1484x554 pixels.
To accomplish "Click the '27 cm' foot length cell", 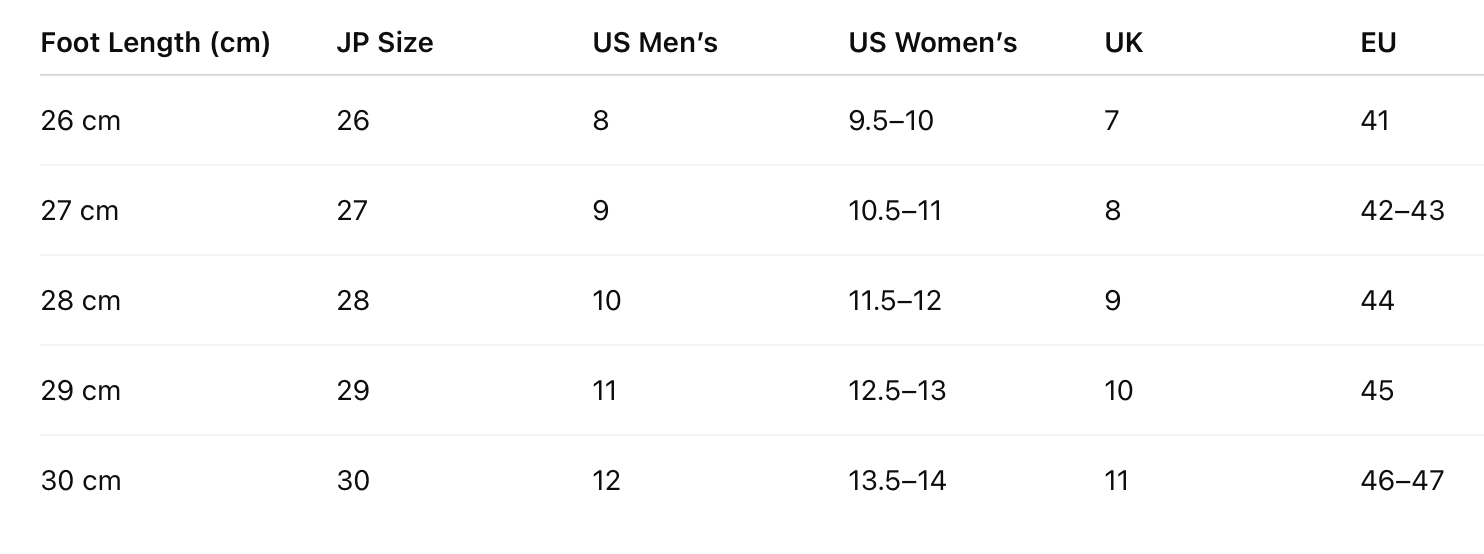I will coord(80,211).
